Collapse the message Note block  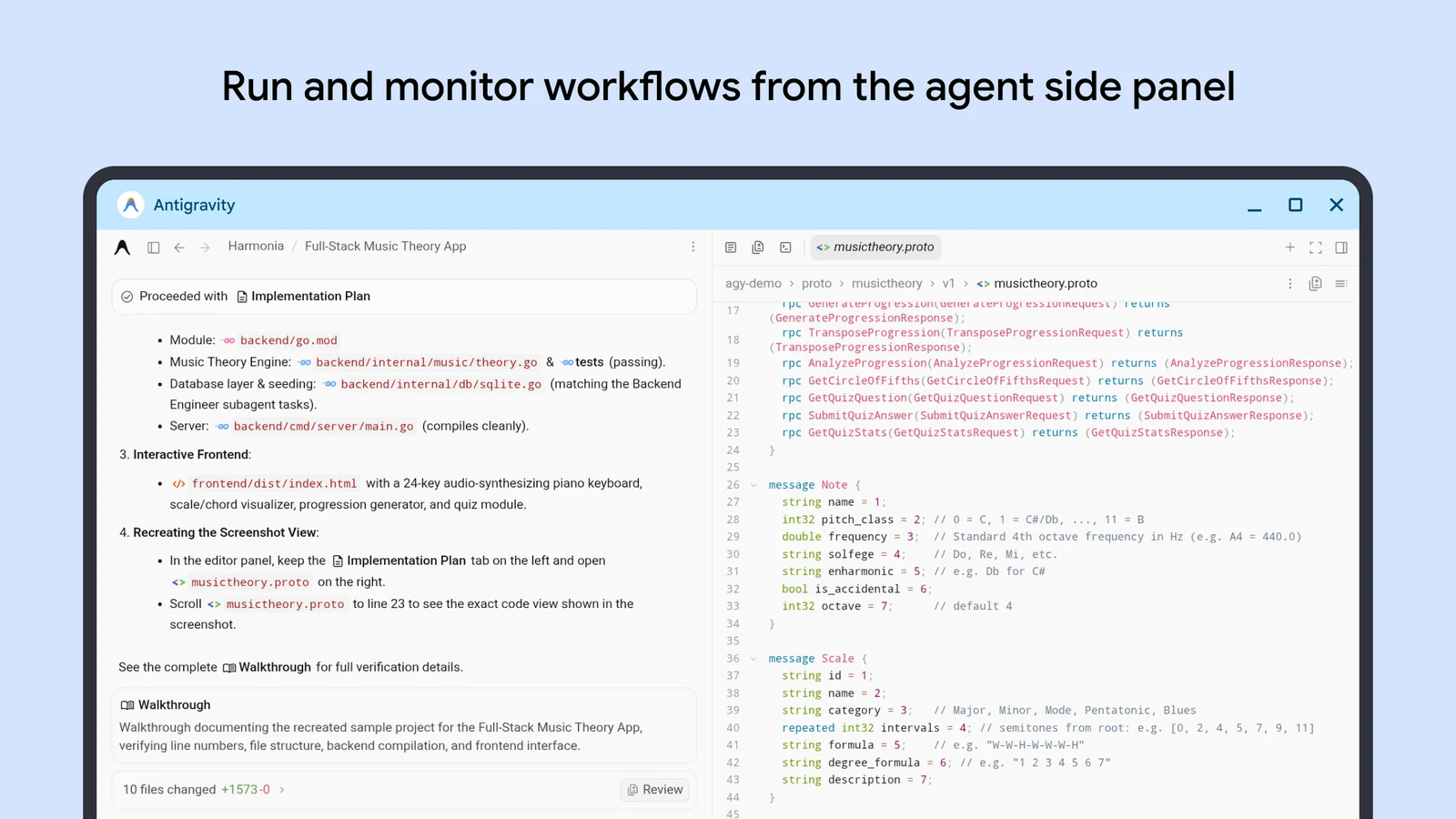coord(753,485)
